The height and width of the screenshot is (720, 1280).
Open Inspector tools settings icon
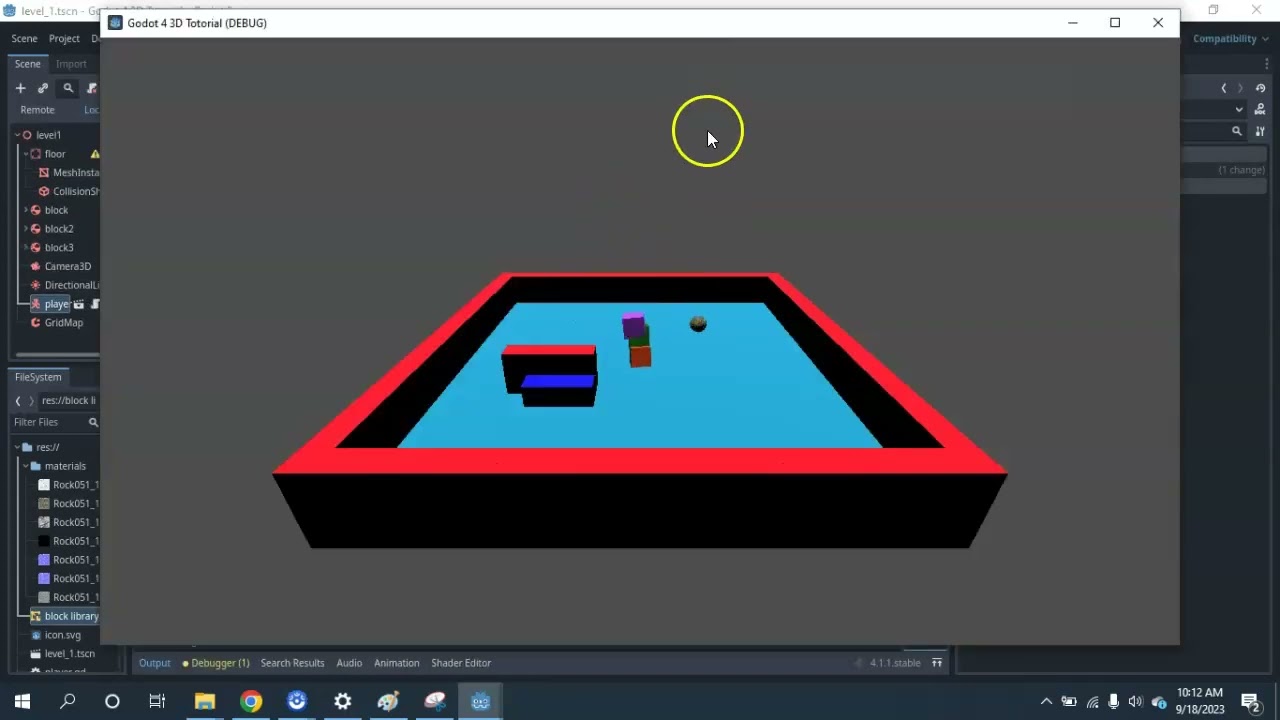tap(1260, 131)
